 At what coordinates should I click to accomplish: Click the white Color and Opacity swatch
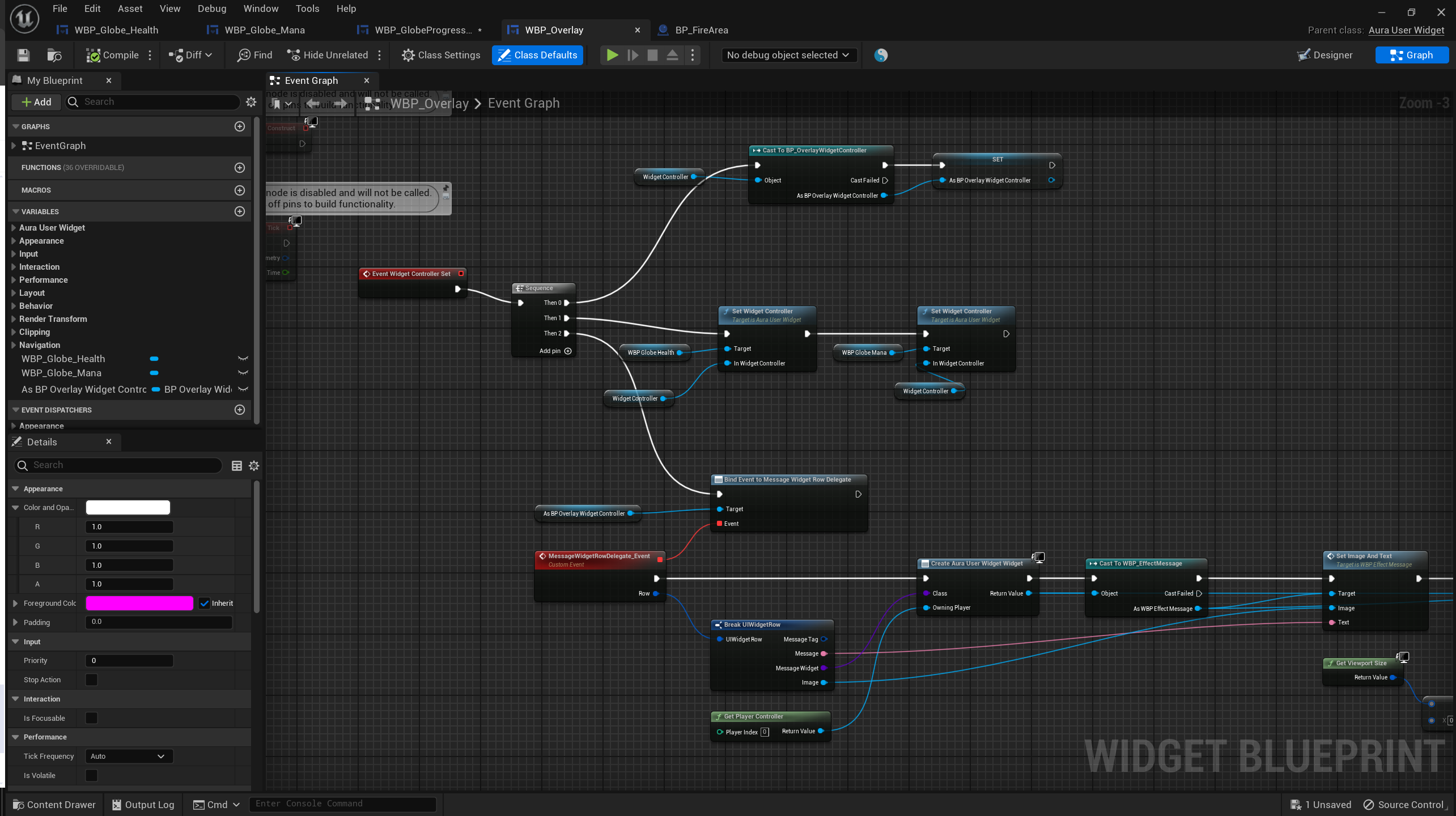(128, 508)
